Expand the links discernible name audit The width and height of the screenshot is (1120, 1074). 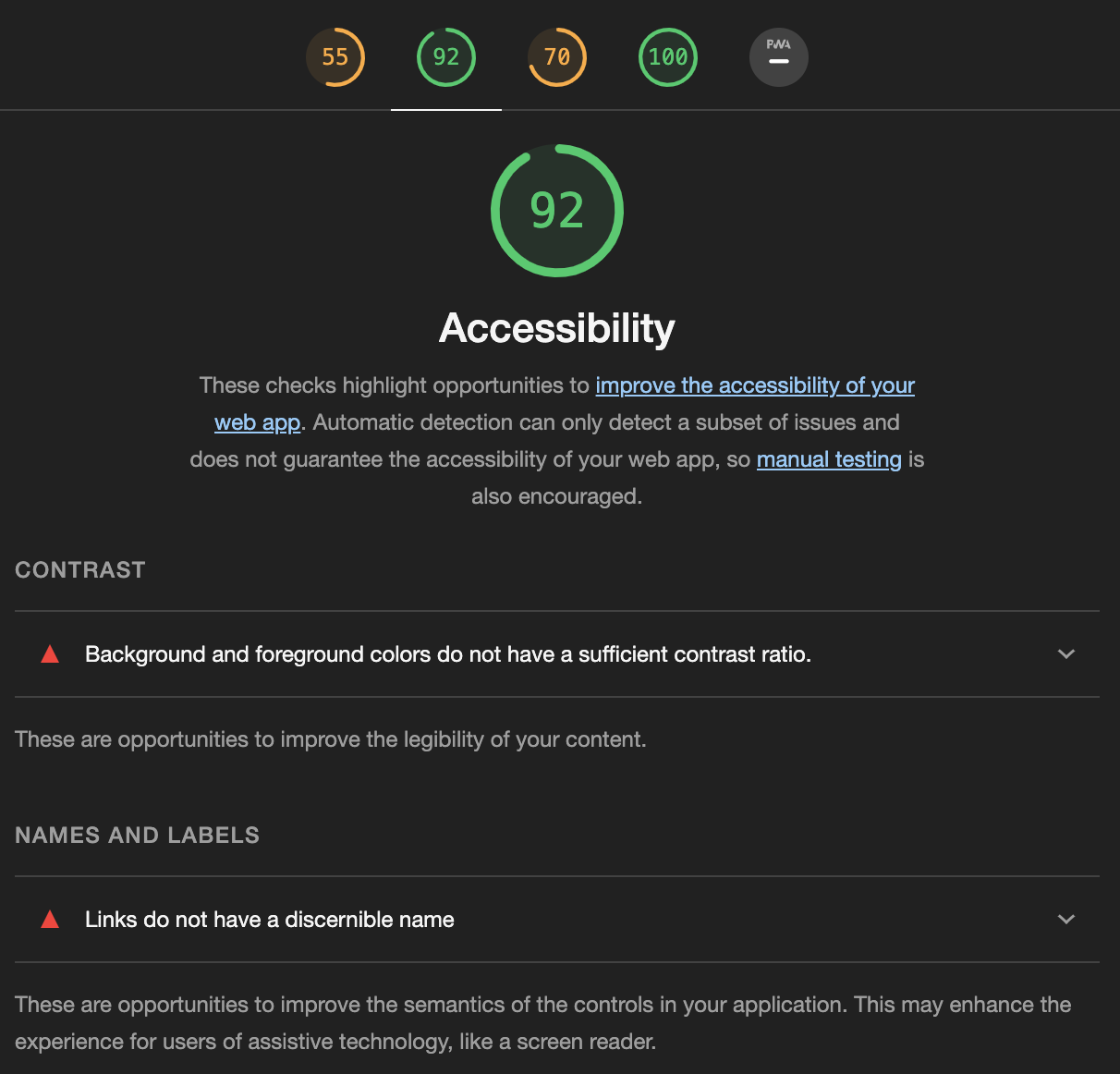pos(270,919)
